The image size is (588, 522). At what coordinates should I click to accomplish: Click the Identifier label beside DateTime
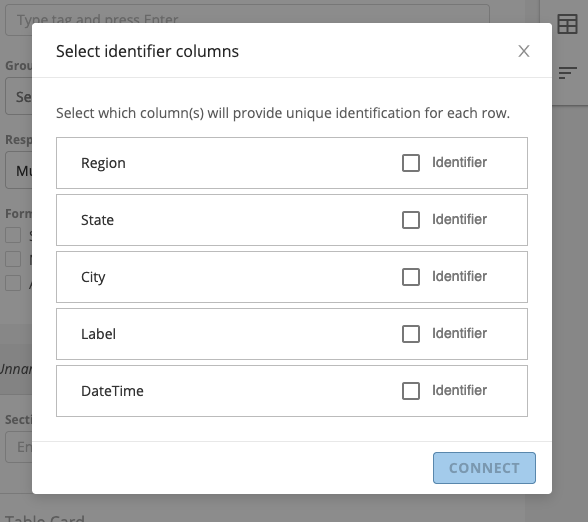[x=459, y=390]
